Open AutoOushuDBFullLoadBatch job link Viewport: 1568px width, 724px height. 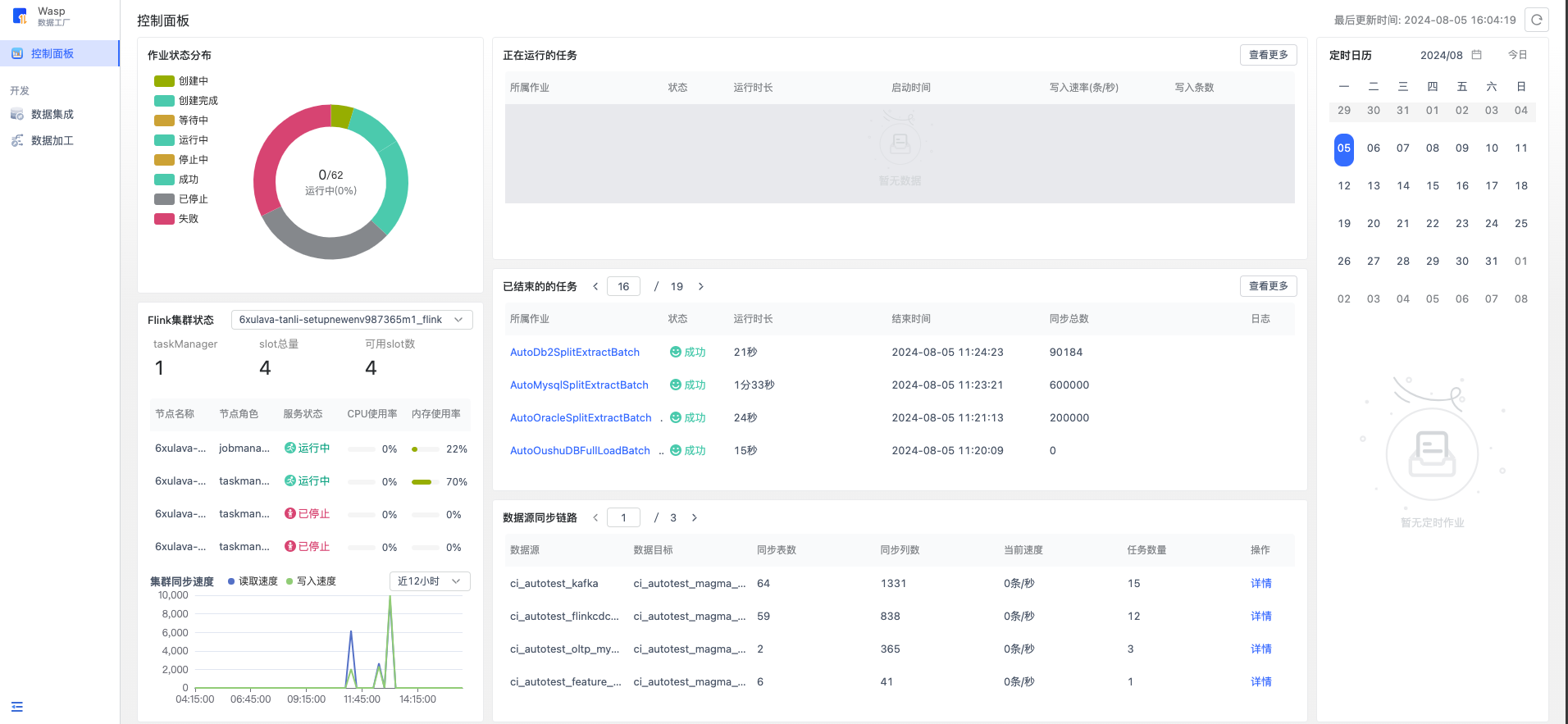[580, 450]
